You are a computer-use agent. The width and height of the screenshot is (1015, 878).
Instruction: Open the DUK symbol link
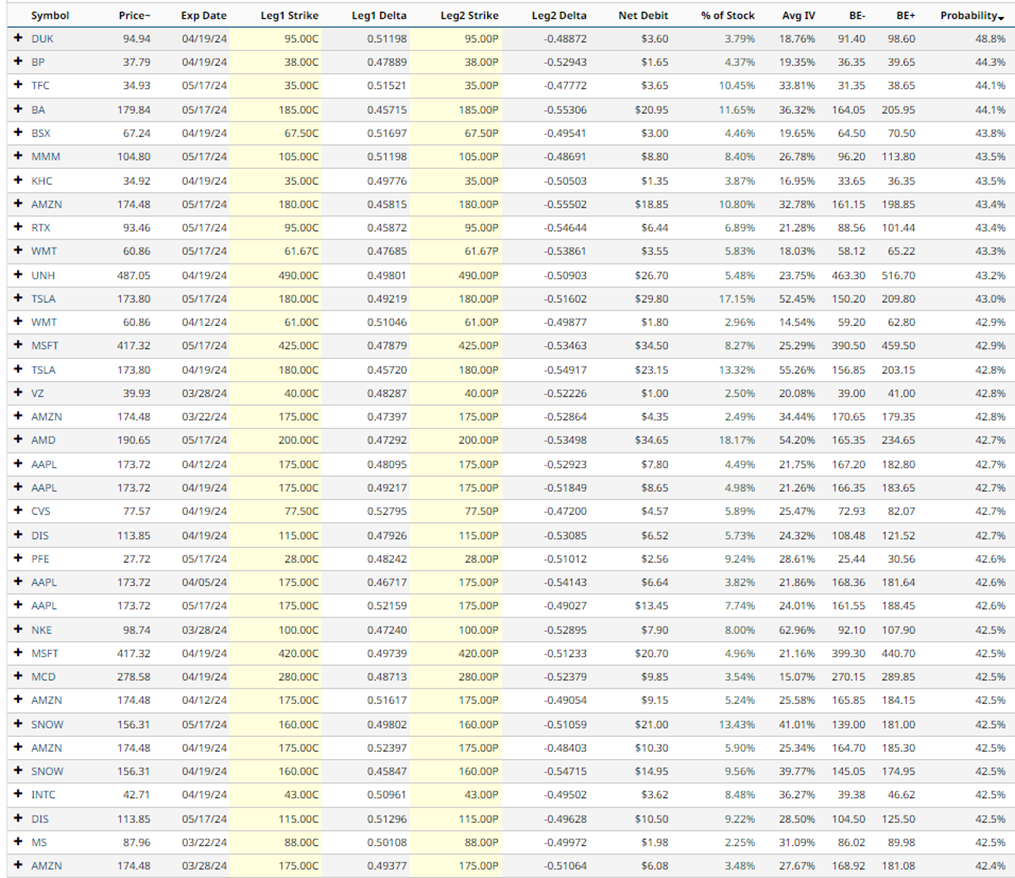pos(43,39)
